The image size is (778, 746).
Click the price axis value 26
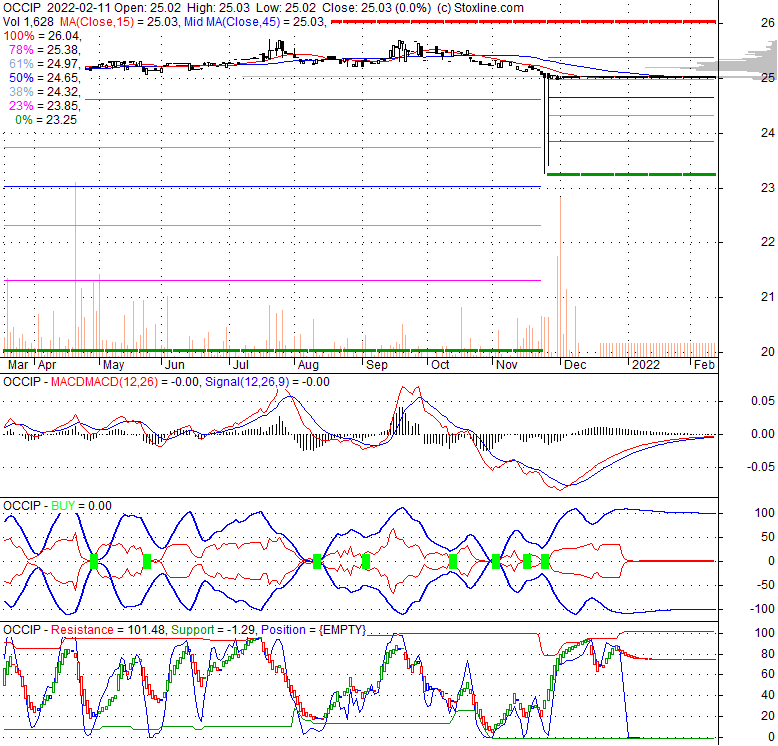pyautogui.click(x=768, y=23)
